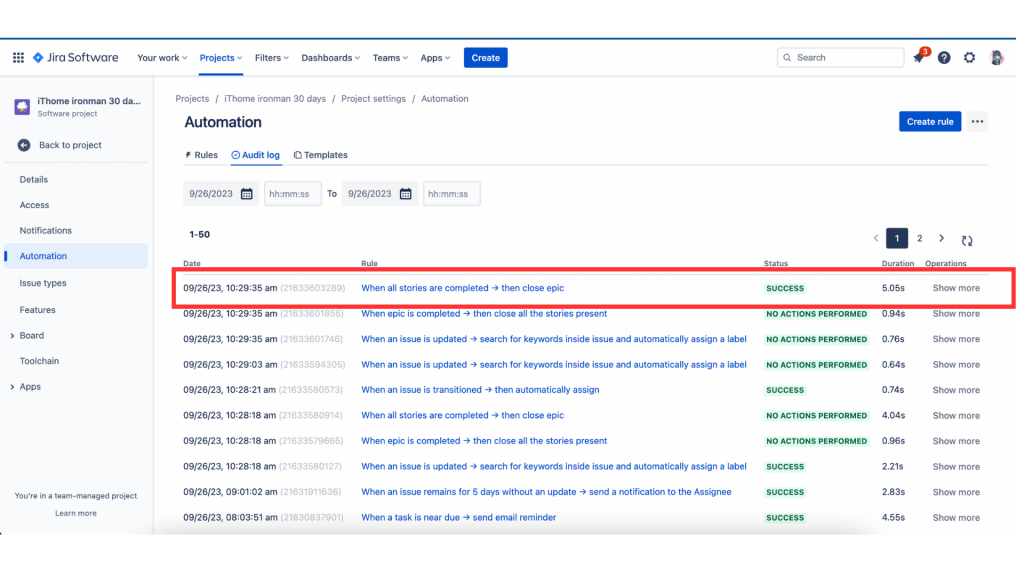This screenshot has height=576, width=1024.
Task: Open the help question mark icon
Action: point(944,57)
